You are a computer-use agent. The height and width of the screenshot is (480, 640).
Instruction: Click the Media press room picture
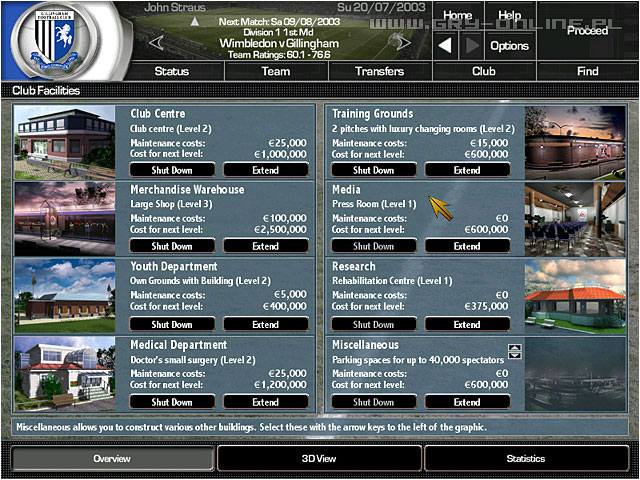[x=575, y=219]
